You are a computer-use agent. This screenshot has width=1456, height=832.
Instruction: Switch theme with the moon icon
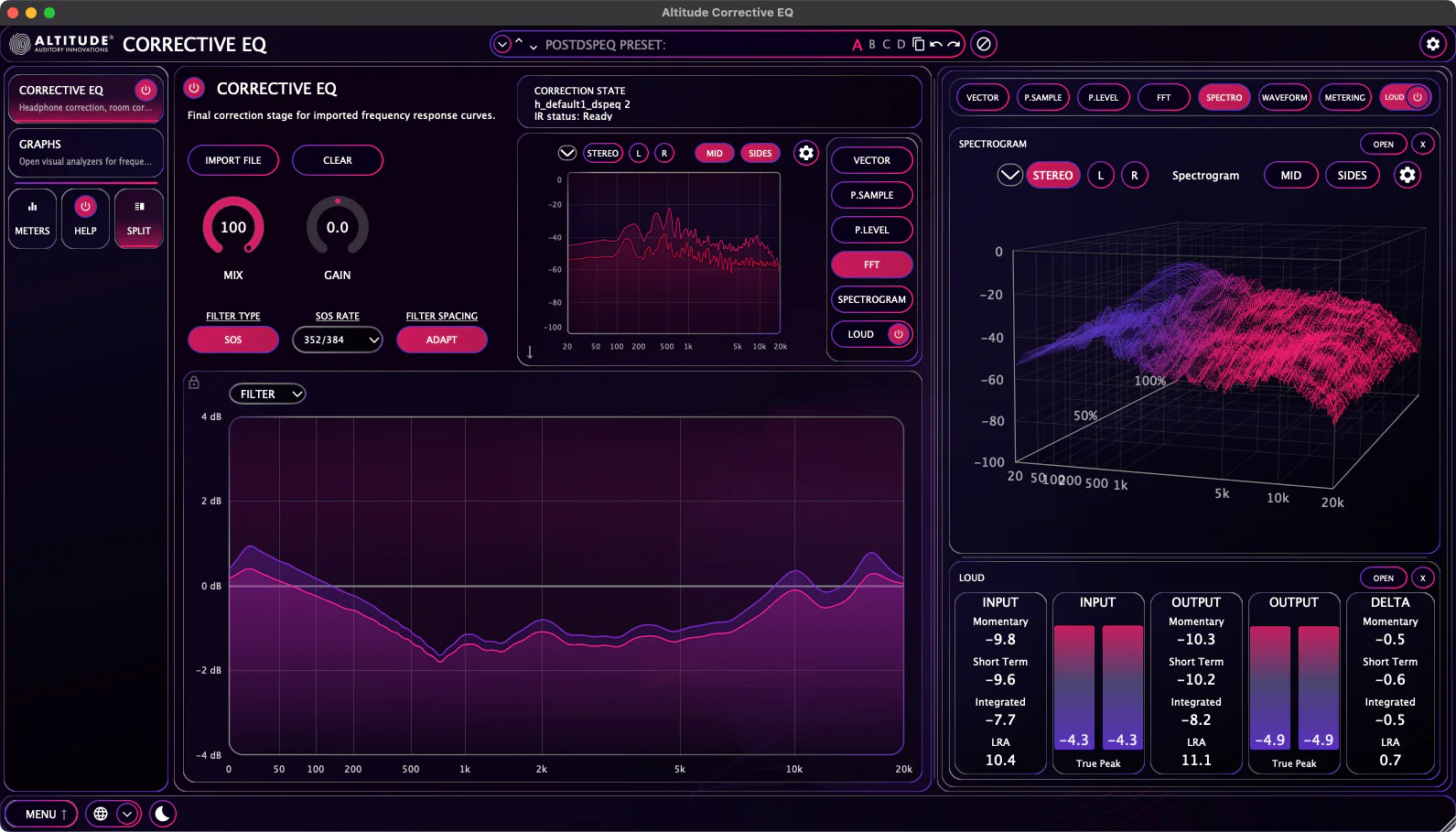point(163,814)
